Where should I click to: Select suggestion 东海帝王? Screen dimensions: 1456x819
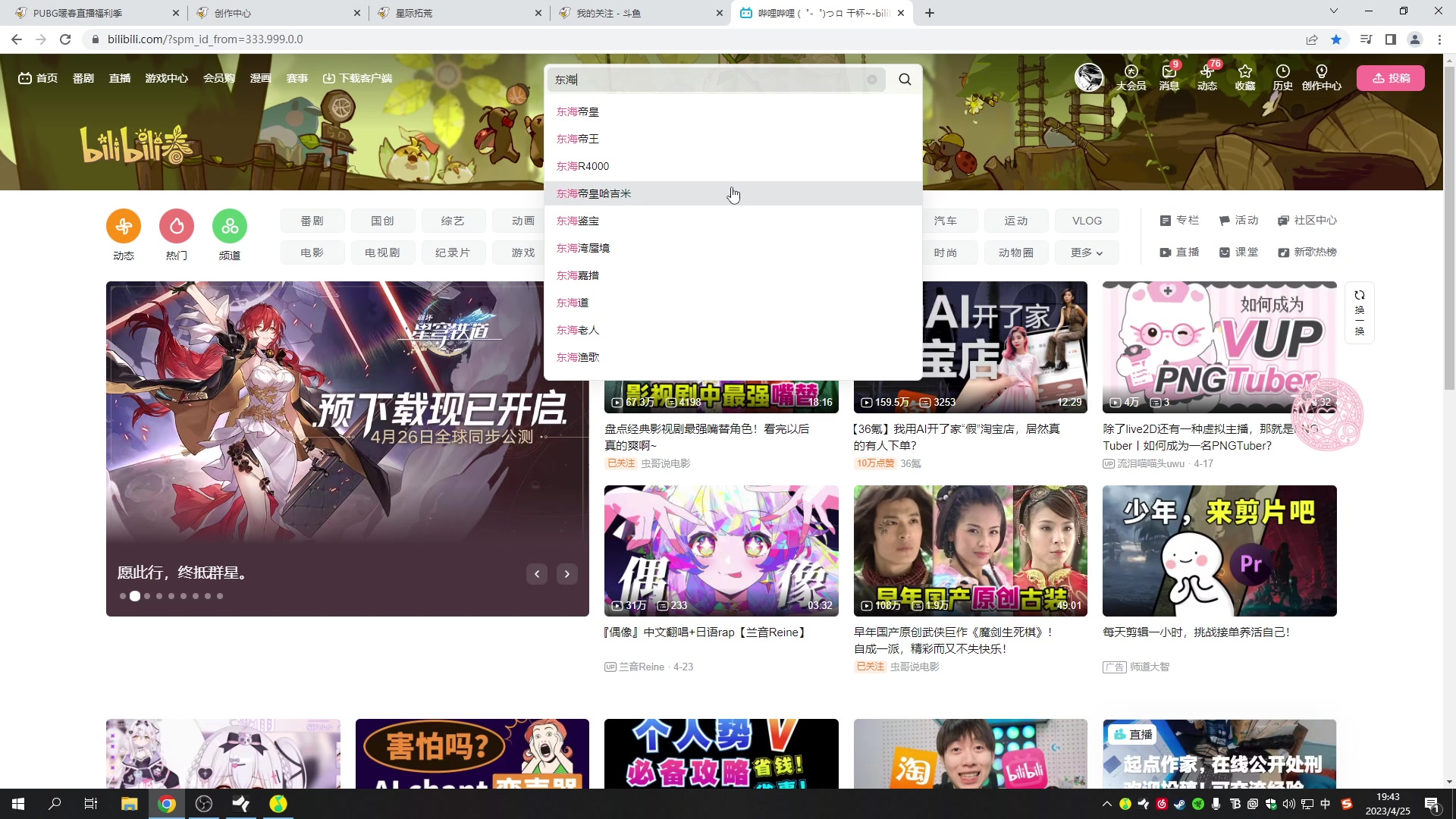(x=733, y=139)
